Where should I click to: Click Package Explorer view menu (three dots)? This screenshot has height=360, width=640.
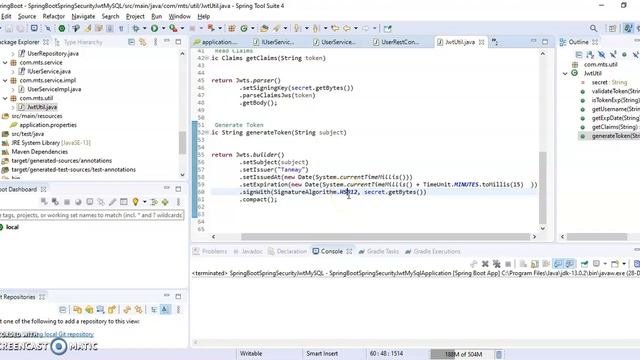tap(156, 42)
